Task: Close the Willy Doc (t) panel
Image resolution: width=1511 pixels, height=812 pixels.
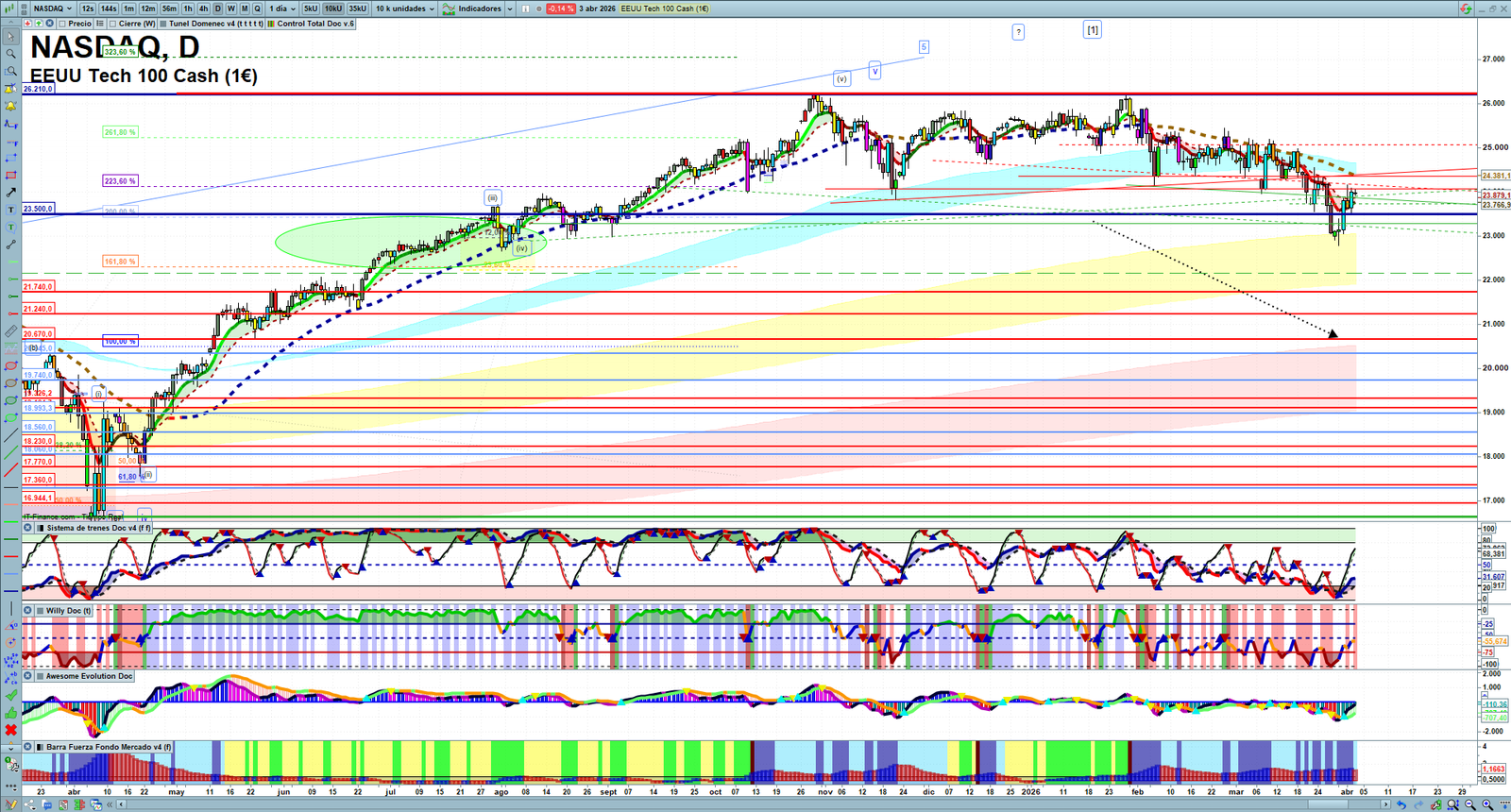Action: point(28,611)
